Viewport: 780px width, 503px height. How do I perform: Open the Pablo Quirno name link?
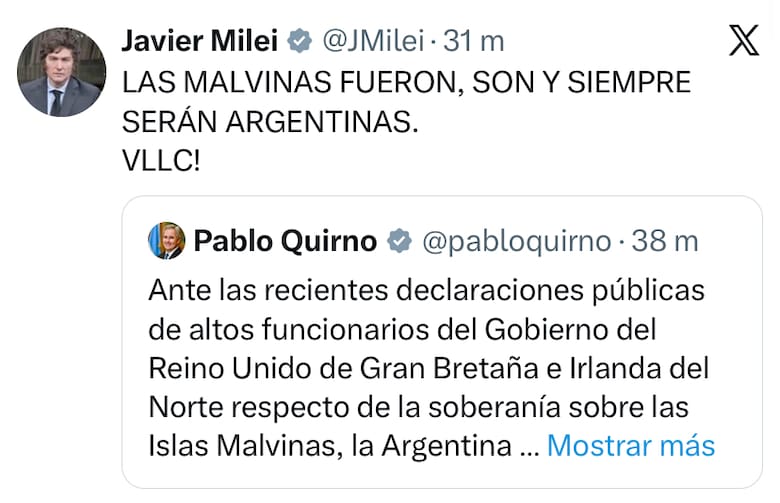click(x=285, y=241)
